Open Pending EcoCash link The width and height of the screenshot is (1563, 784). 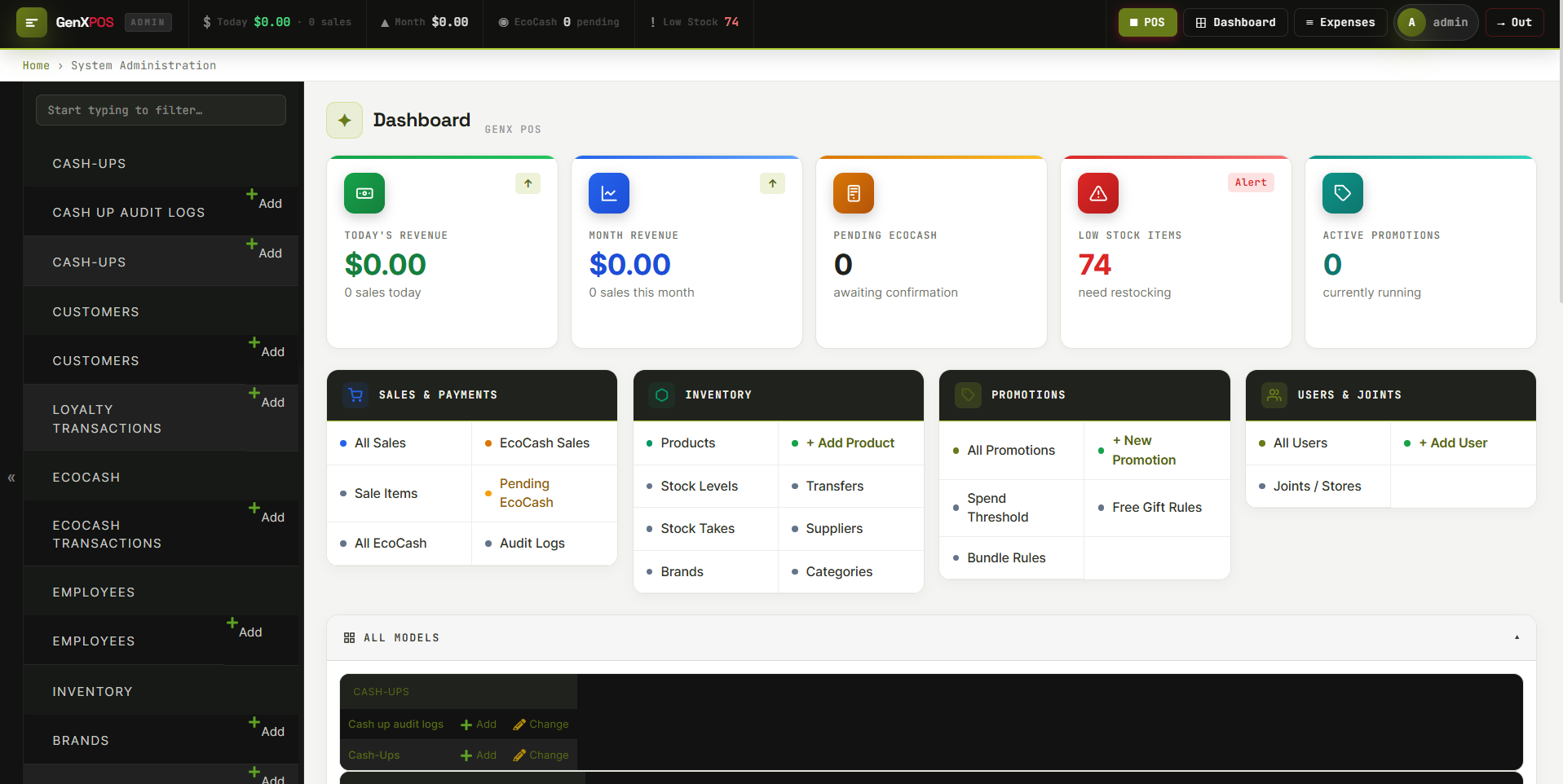(x=527, y=493)
